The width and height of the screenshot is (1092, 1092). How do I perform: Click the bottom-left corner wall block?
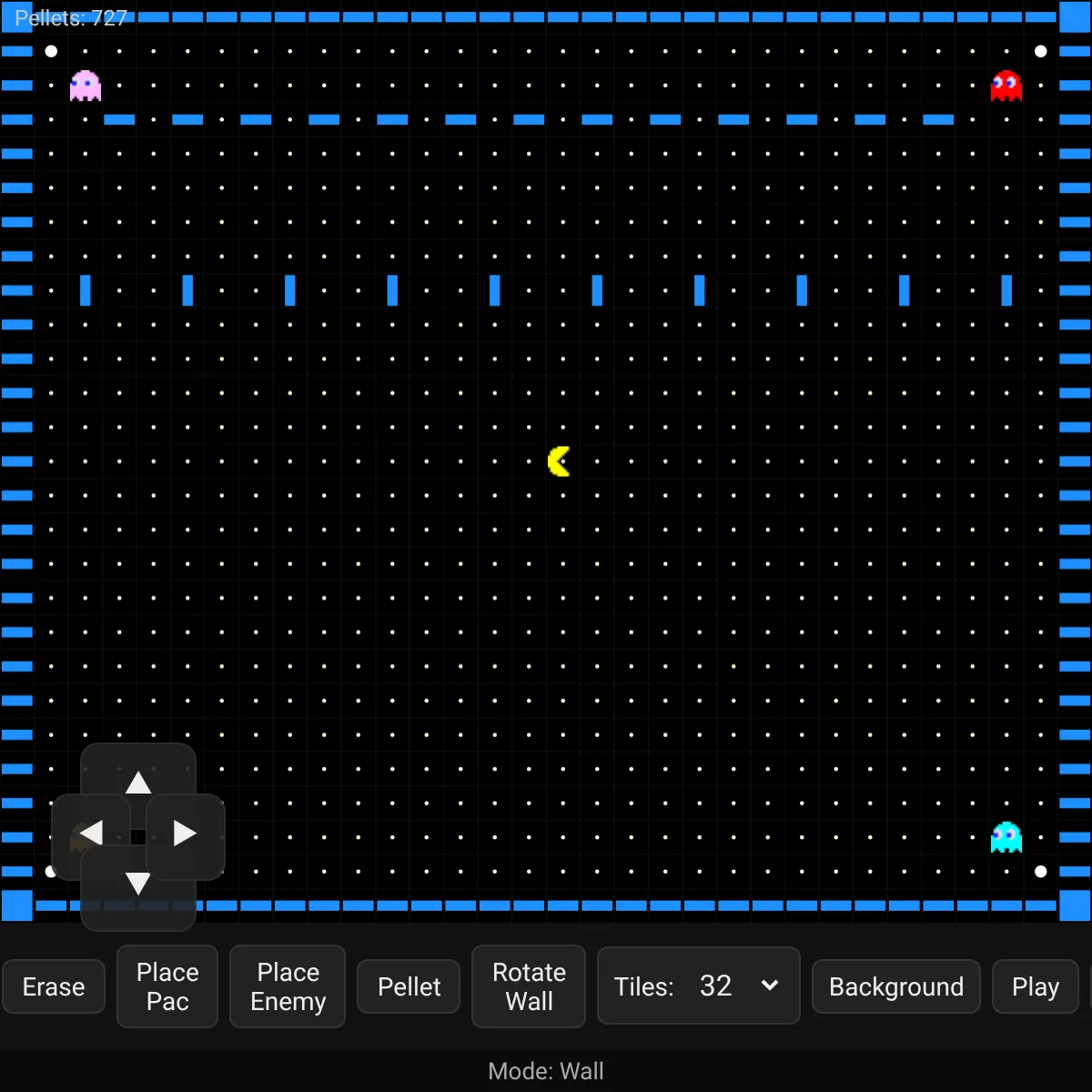coord(17,905)
